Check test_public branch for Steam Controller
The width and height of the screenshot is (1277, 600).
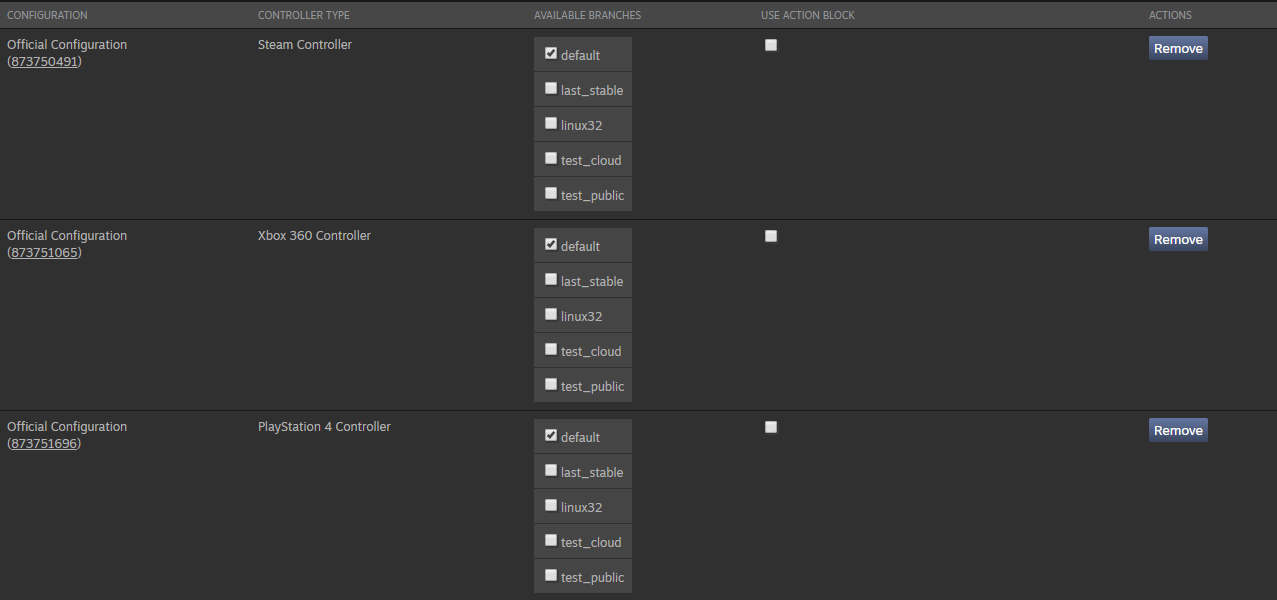point(551,194)
